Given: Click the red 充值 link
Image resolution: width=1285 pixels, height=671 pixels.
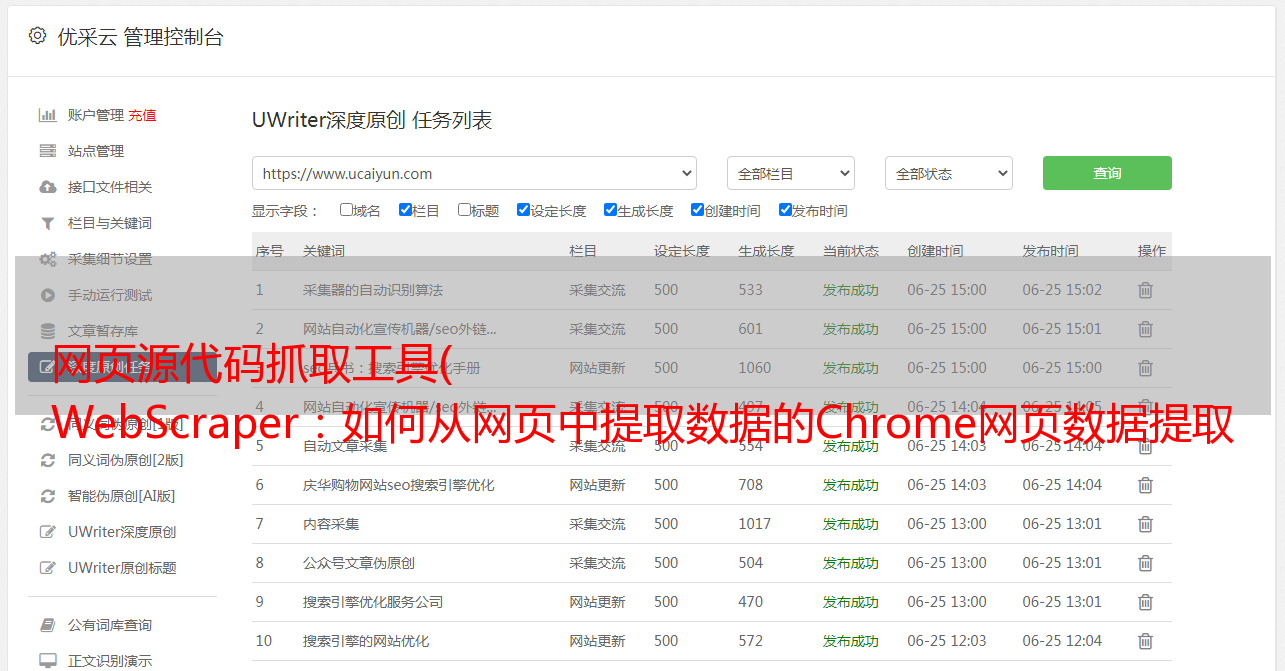Looking at the screenshot, I should tap(142, 115).
